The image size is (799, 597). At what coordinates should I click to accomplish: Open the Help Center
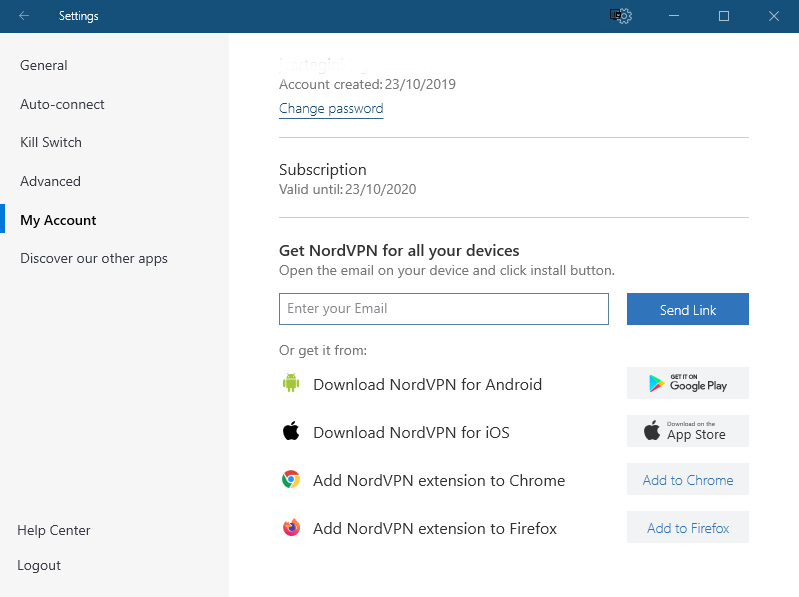[x=54, y=530]
